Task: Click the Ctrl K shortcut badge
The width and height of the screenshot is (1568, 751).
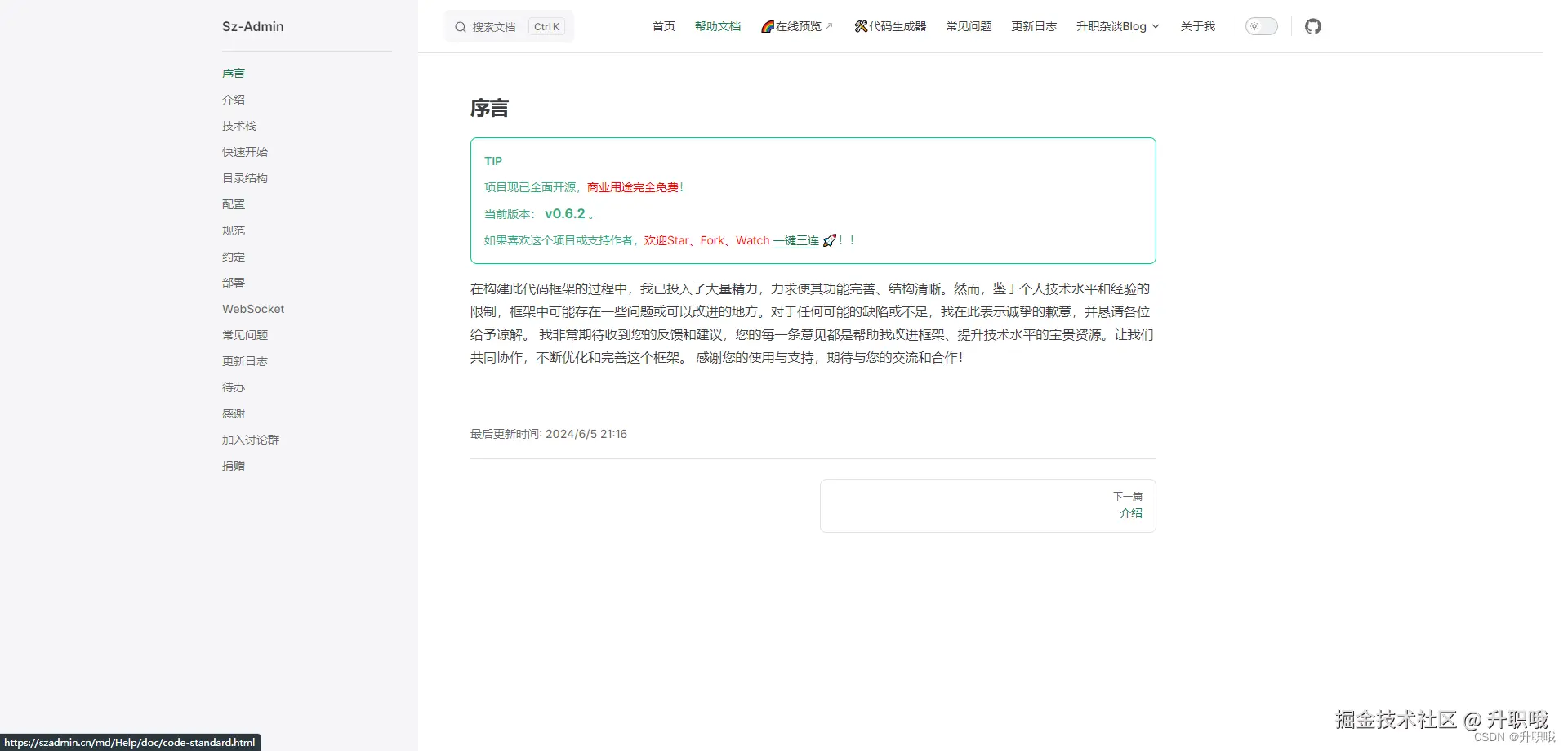Action: point(546,26)
